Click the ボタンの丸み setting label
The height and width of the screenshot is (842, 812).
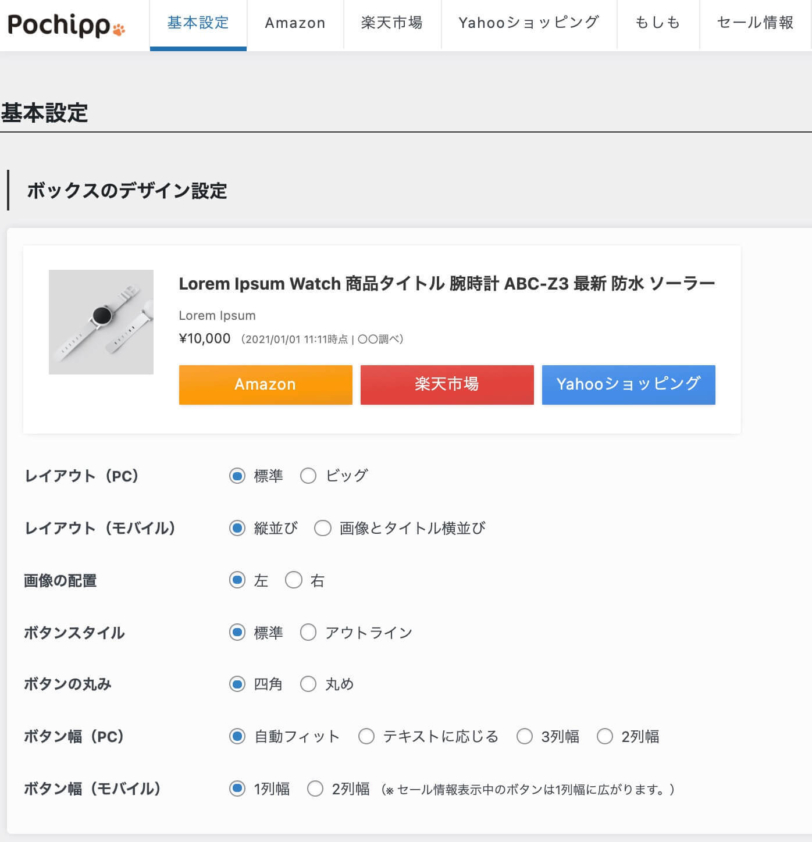[x=68, y=684]
